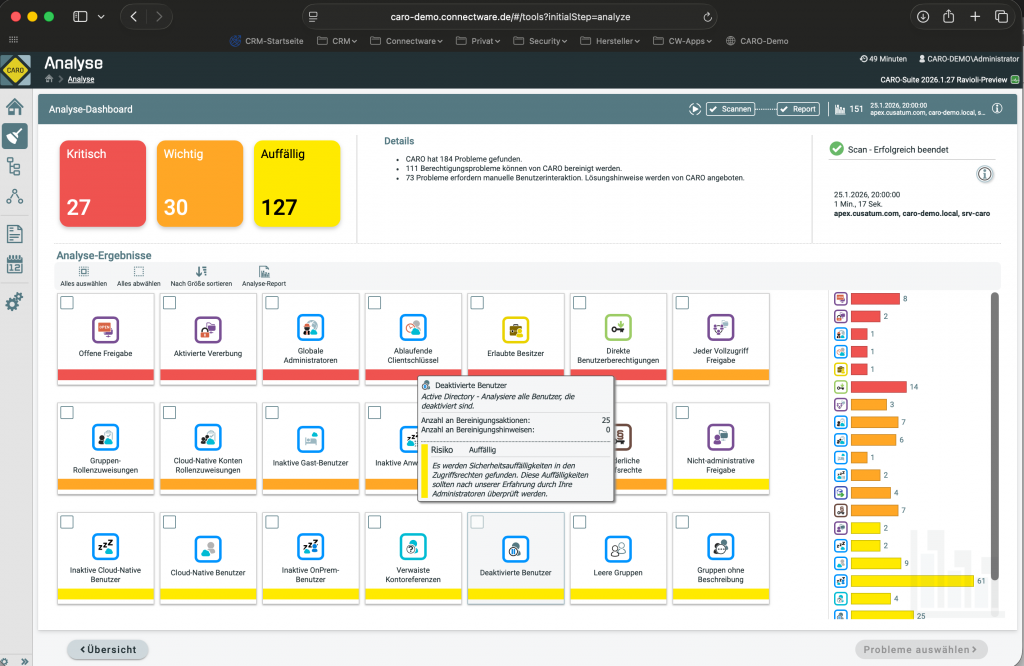Open settings gears in left sidebar
Viewport: 1024px width, 666px height.
click(x=14, y=301)
